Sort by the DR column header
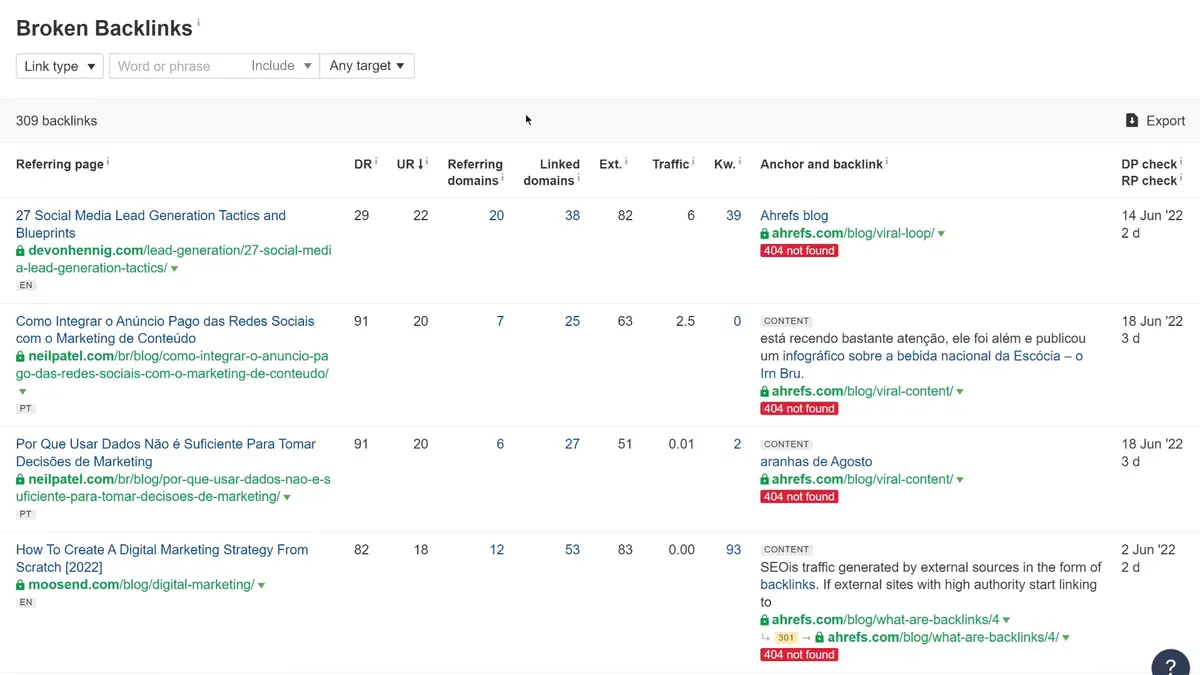 coord(362,164)
